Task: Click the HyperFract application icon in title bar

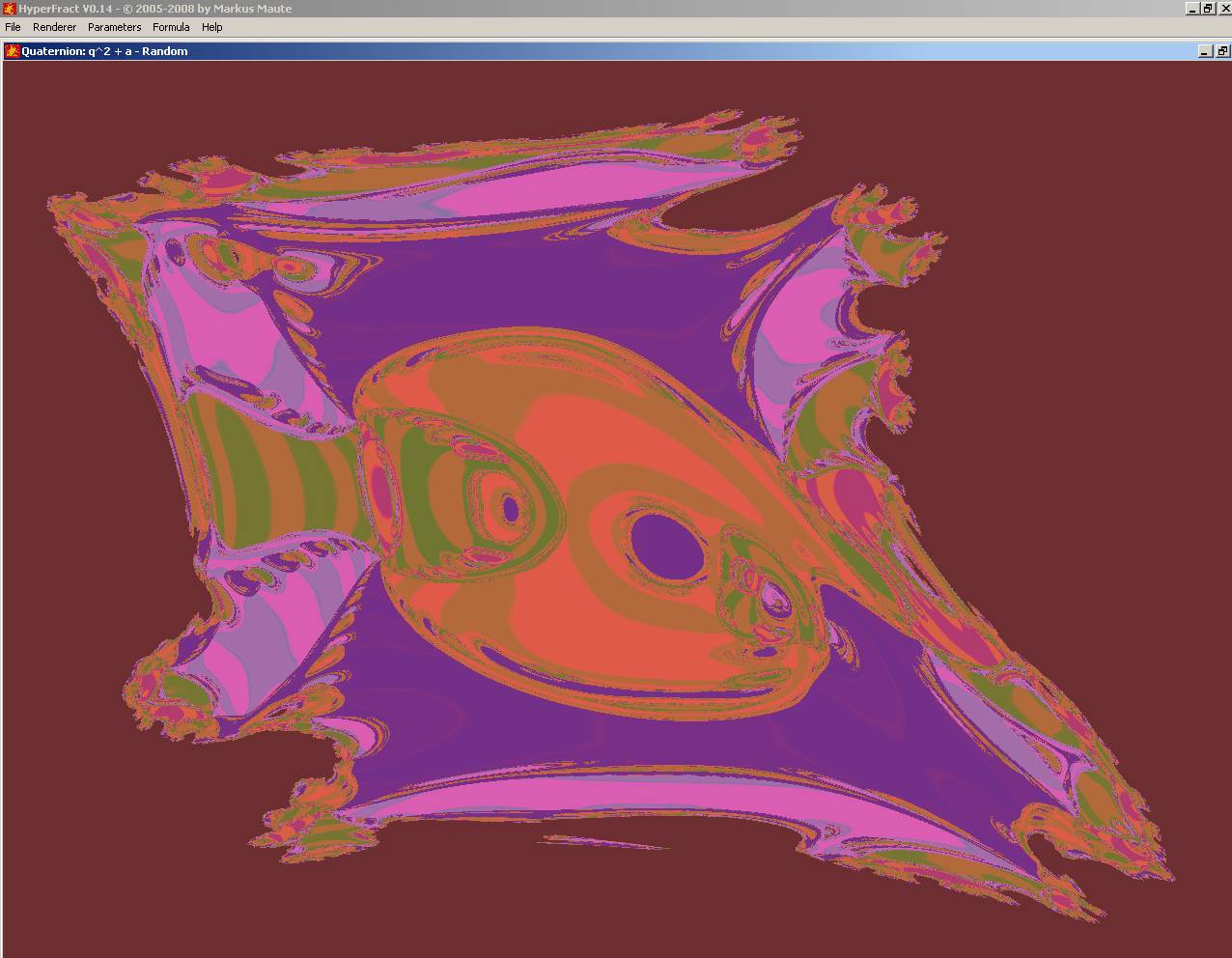Action: pos(9,9)
